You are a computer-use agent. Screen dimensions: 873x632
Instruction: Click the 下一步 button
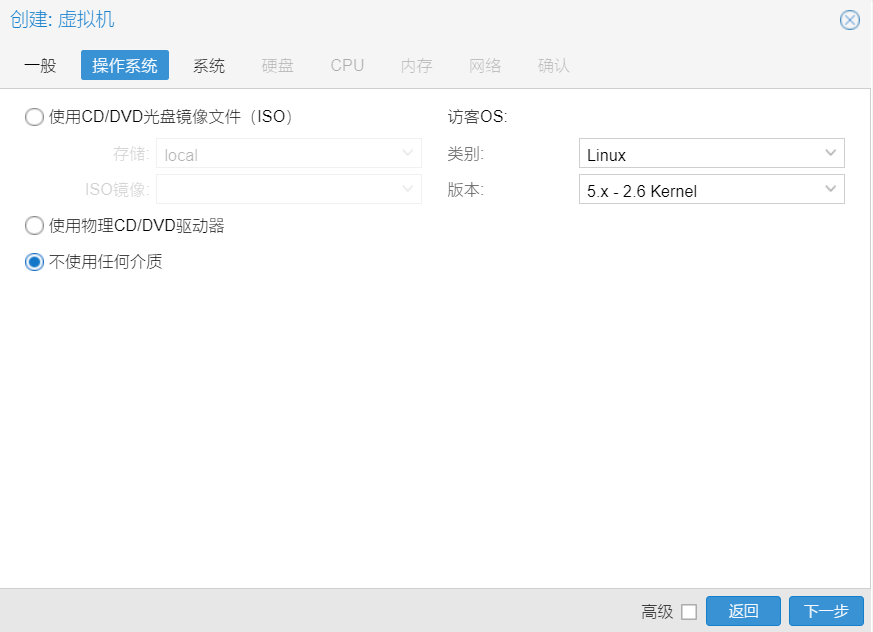point(826,612)
